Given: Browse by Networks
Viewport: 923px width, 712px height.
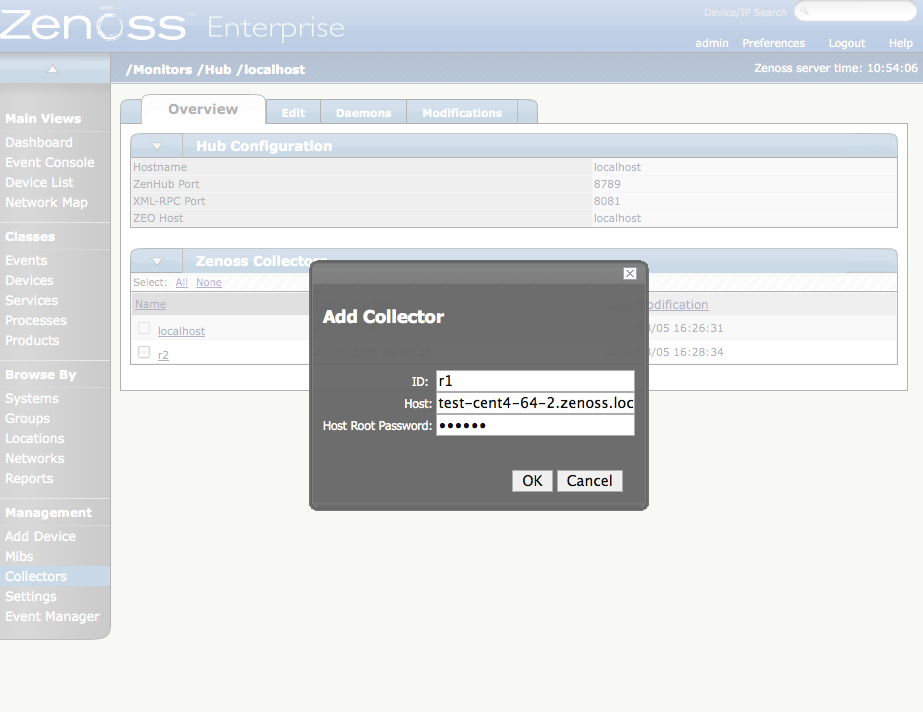Looking at the screenshot, I should pyautogui.click(x=35, y=458).
